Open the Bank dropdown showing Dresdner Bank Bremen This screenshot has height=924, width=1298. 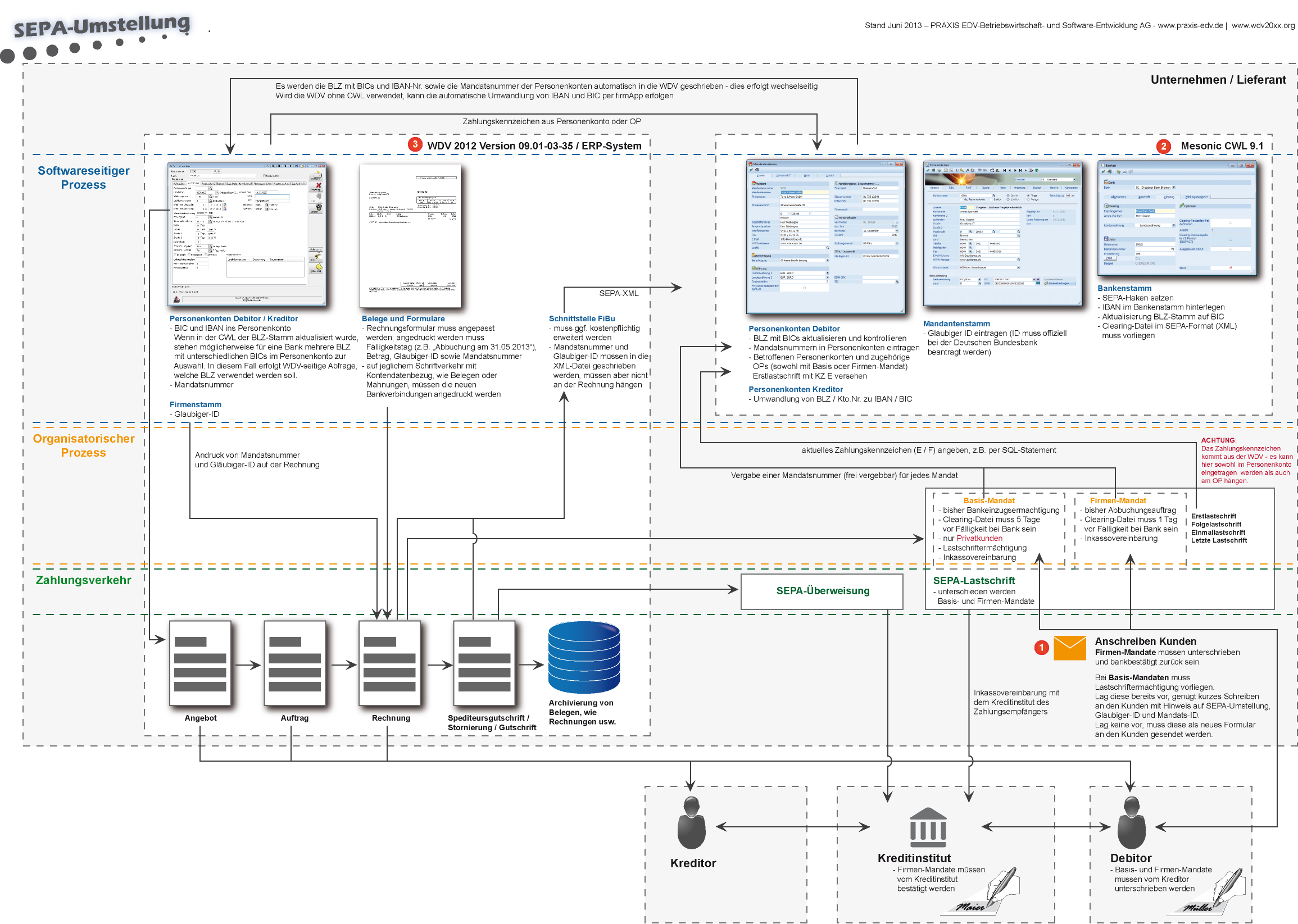(1174, 188)
